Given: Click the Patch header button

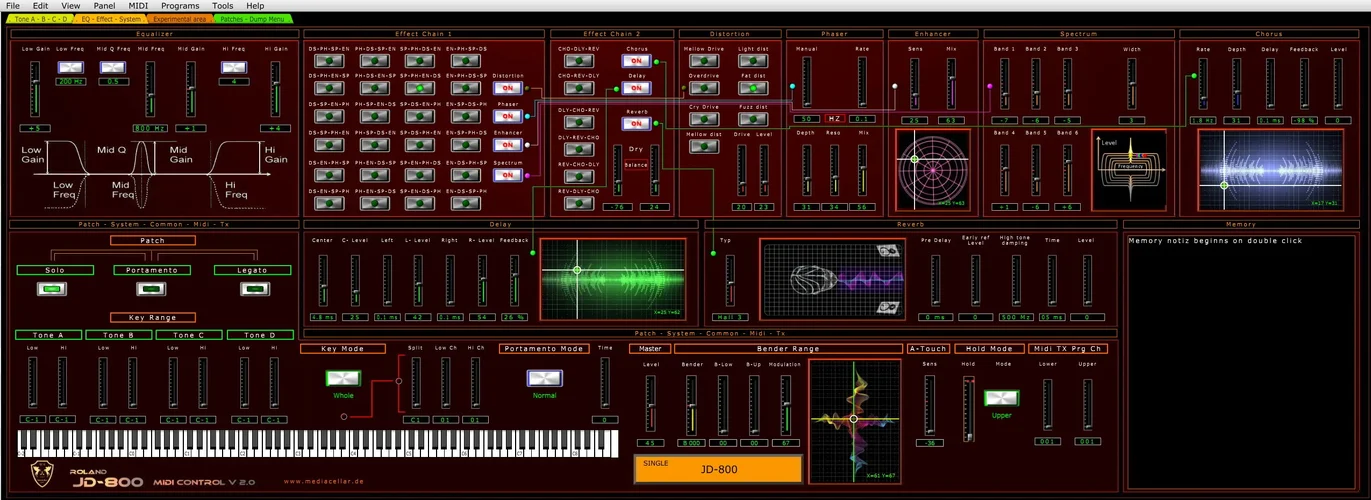Looking at the screenshot, I should click(152, 241).
